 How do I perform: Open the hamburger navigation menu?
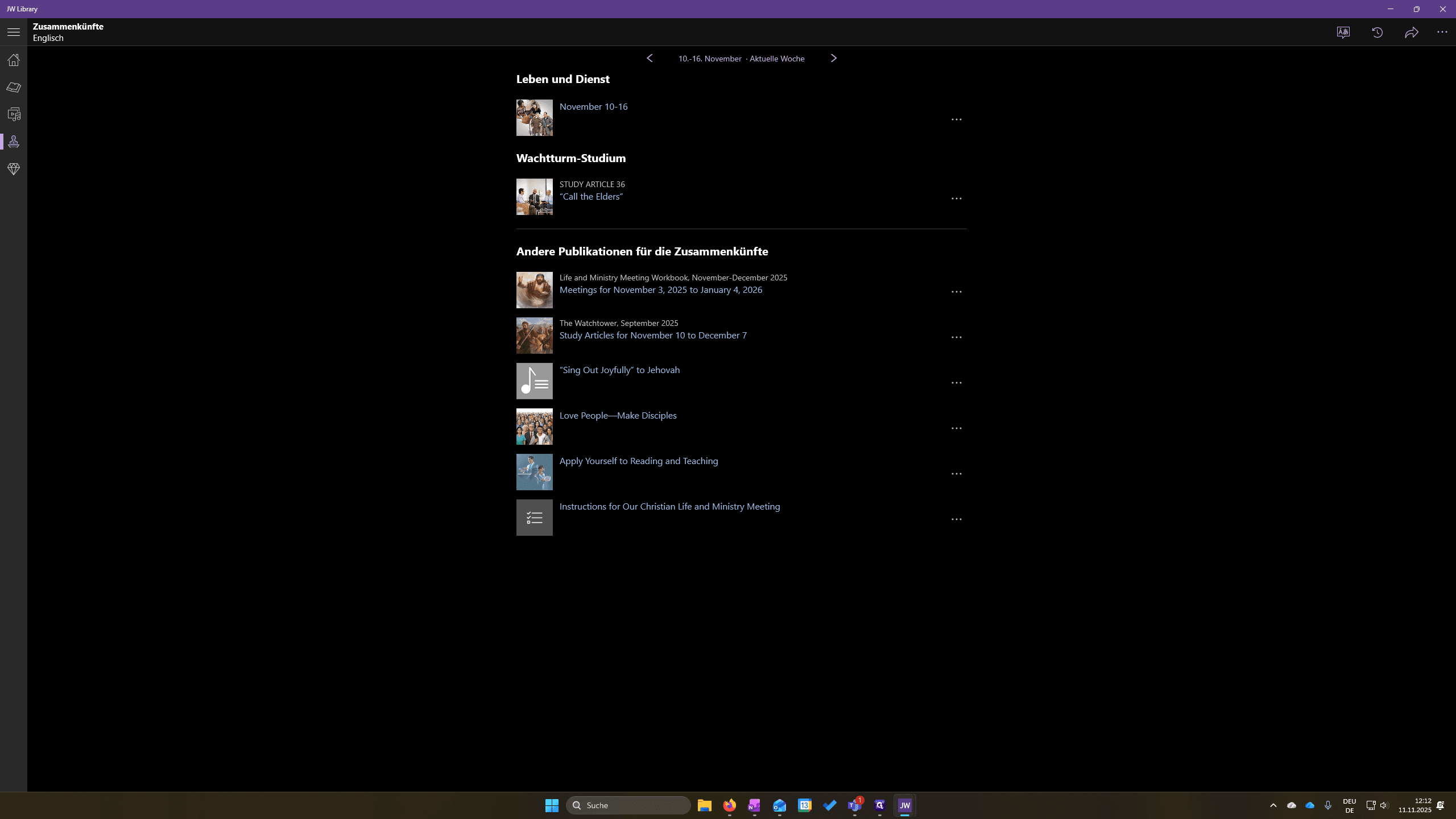(14, 32)
